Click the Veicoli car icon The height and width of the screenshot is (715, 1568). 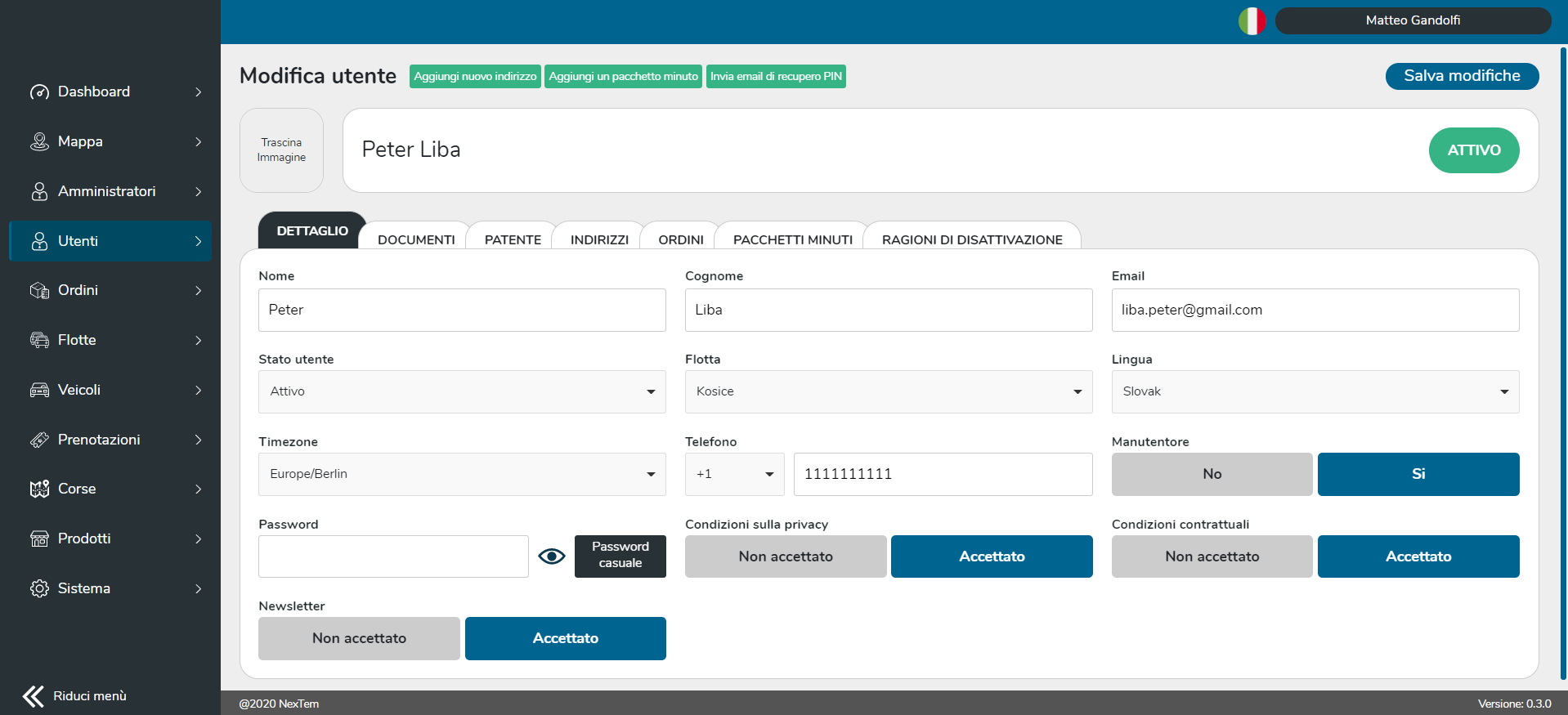(39, 391)
